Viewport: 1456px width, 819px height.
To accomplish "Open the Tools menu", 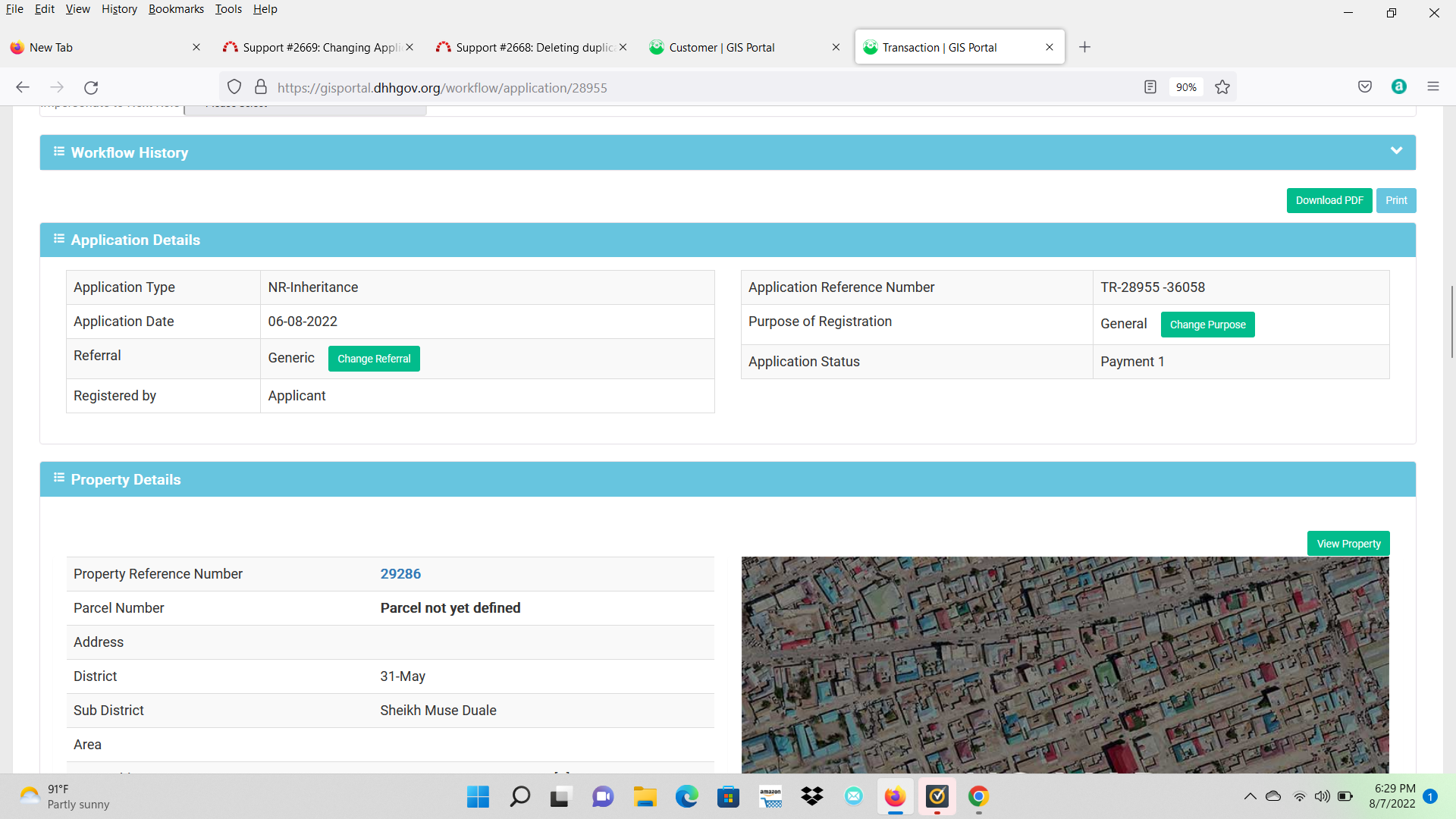I will (x=228, y=9).
